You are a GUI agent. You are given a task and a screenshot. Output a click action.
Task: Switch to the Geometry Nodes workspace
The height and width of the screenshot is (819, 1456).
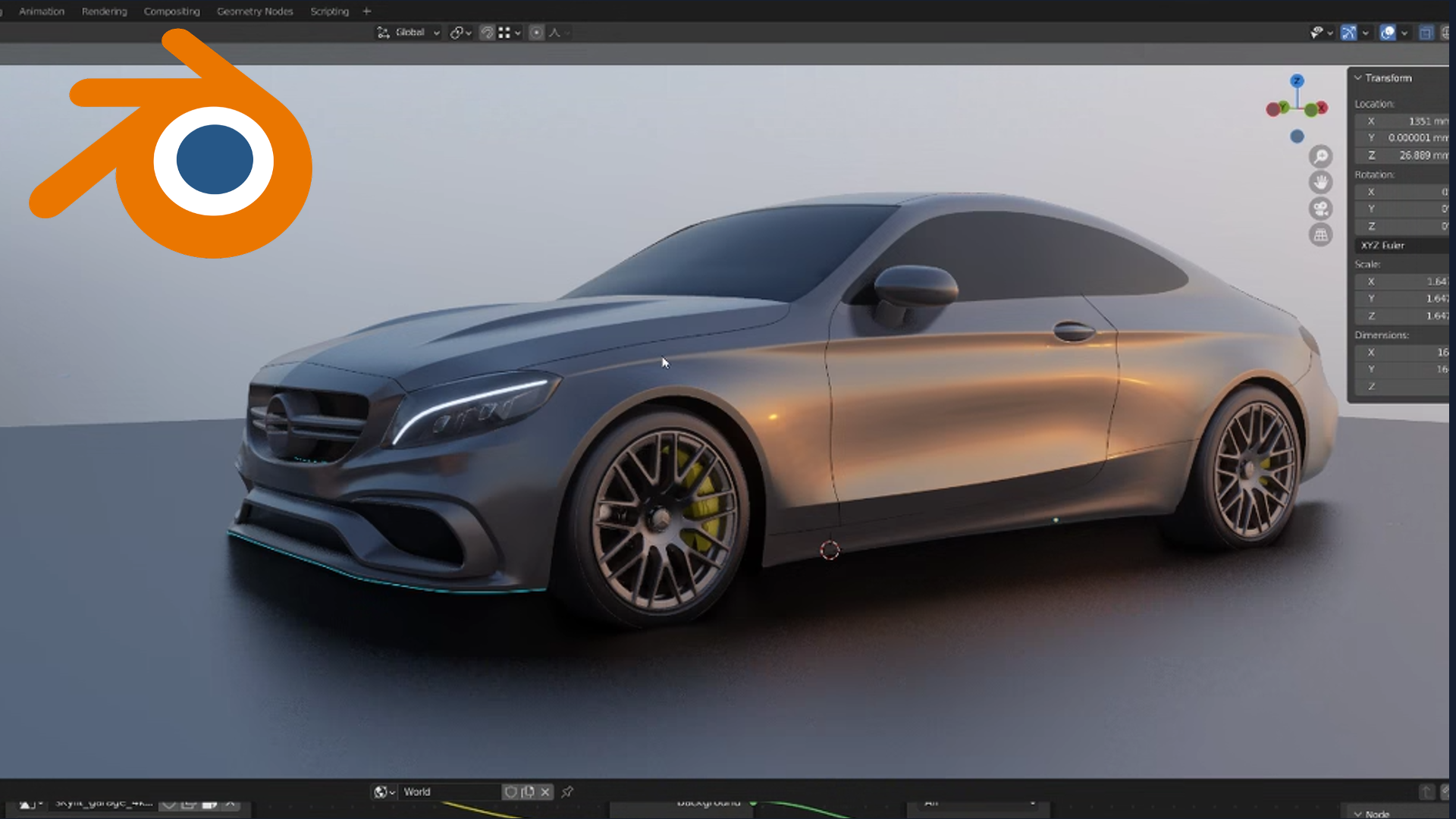coord(255,11)
